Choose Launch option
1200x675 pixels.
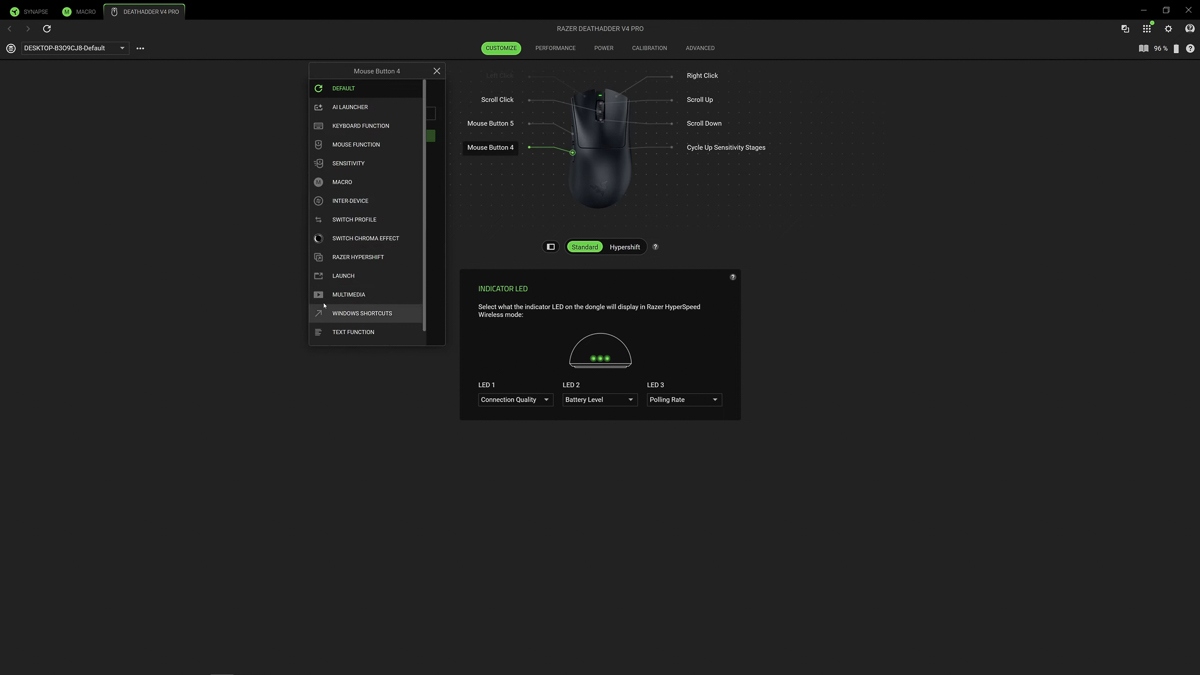pos(366,276)
